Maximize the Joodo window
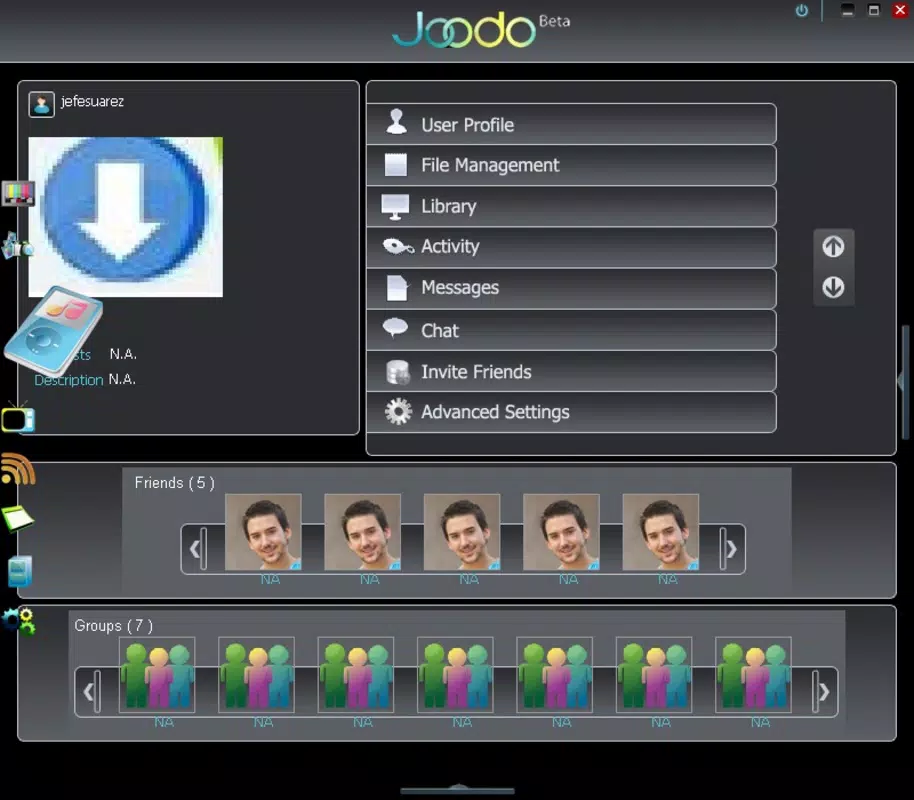Image resolution: width=914 pixels, height=800 pixels. (x=874, y=10)
